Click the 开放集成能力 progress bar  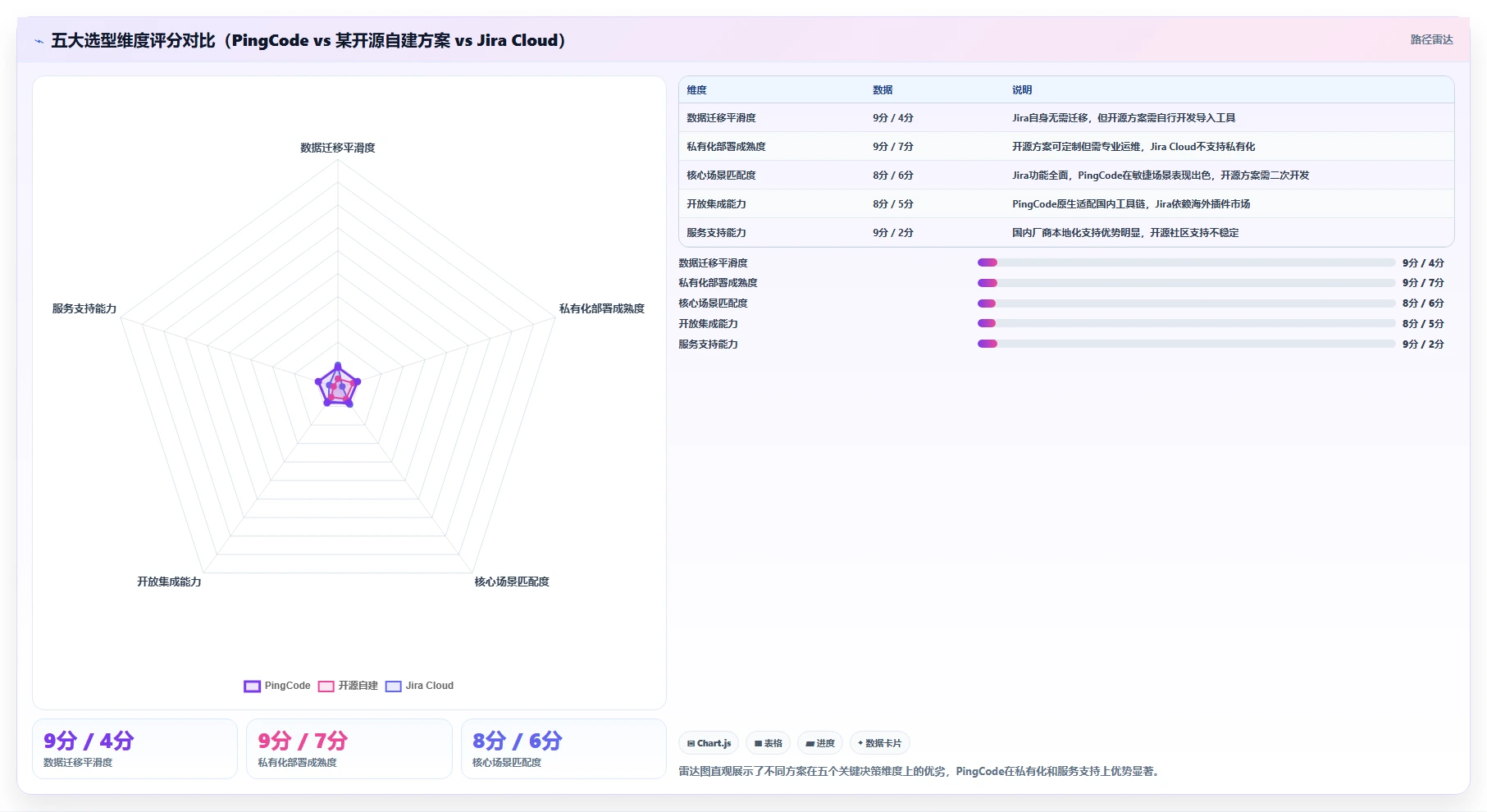pos(1186,323)
